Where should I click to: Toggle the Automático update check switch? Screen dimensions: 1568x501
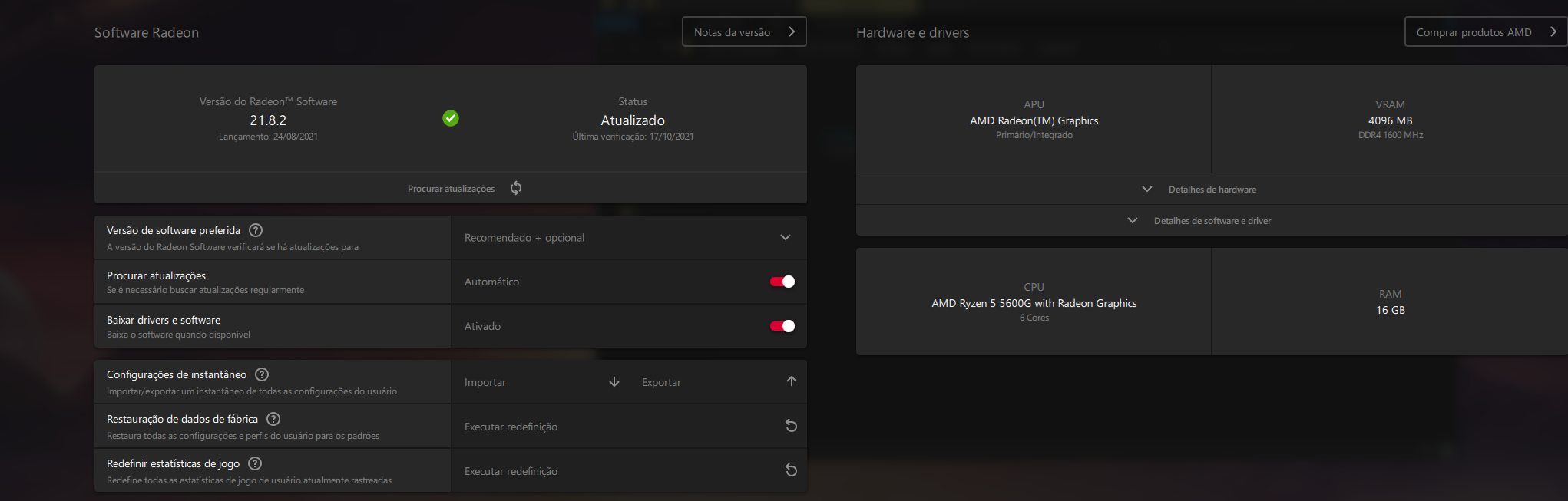(x=782, y=282)
